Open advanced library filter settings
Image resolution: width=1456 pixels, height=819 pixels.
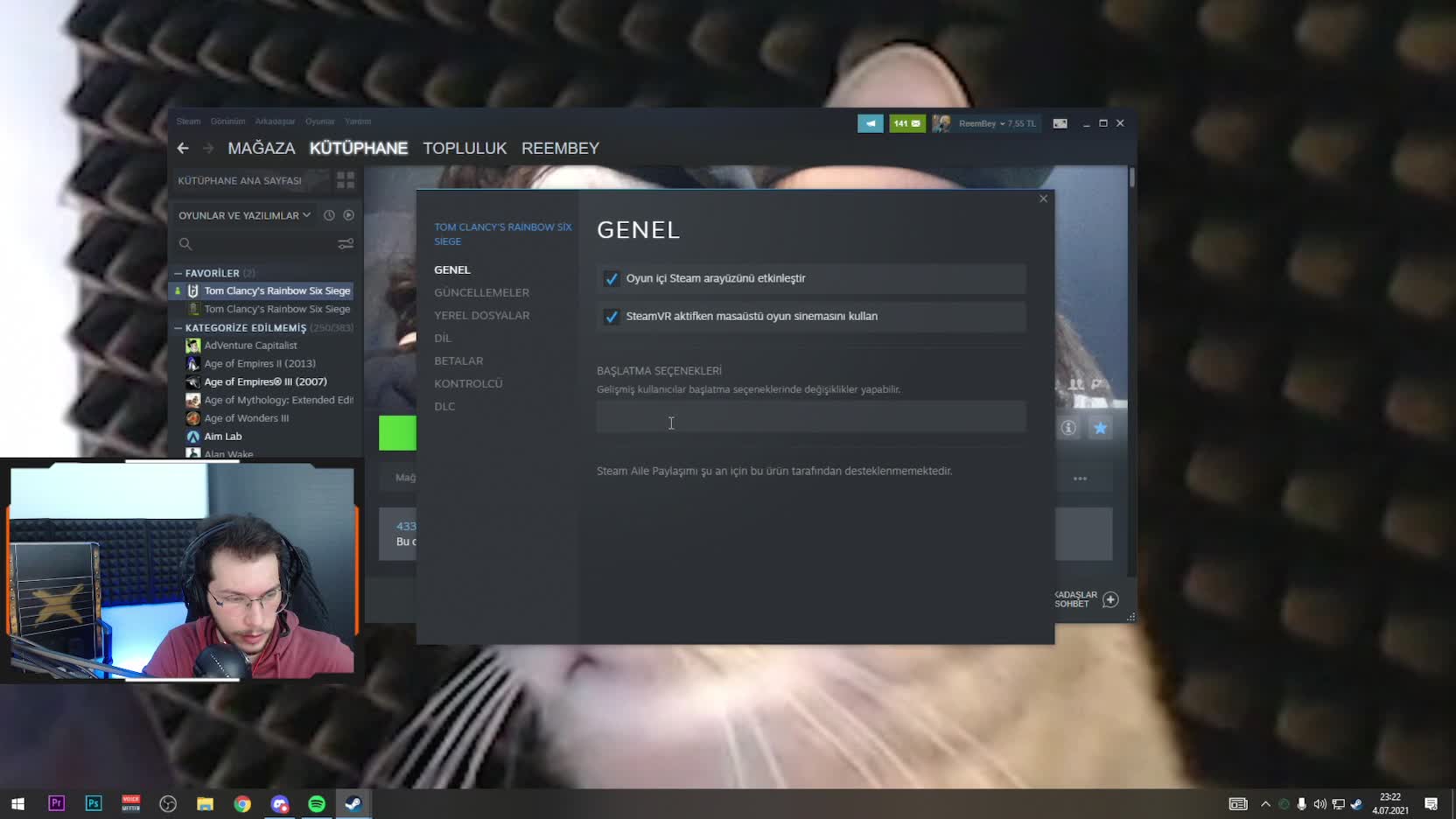coord(346,244)
